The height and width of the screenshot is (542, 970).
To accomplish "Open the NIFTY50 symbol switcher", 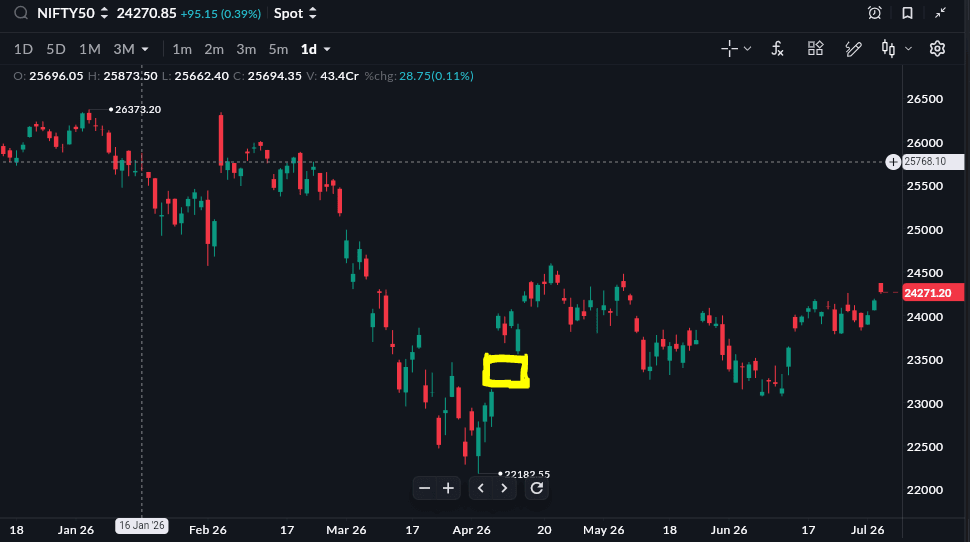I will click(x=72, y=13).
